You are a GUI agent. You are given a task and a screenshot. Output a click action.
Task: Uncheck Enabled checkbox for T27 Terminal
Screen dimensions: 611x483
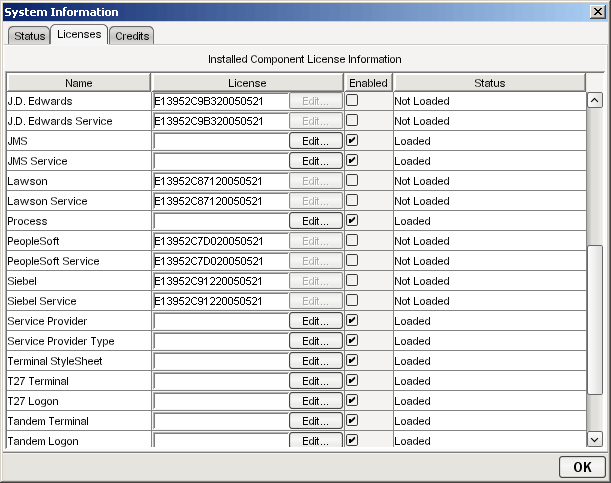coord(352,381)
